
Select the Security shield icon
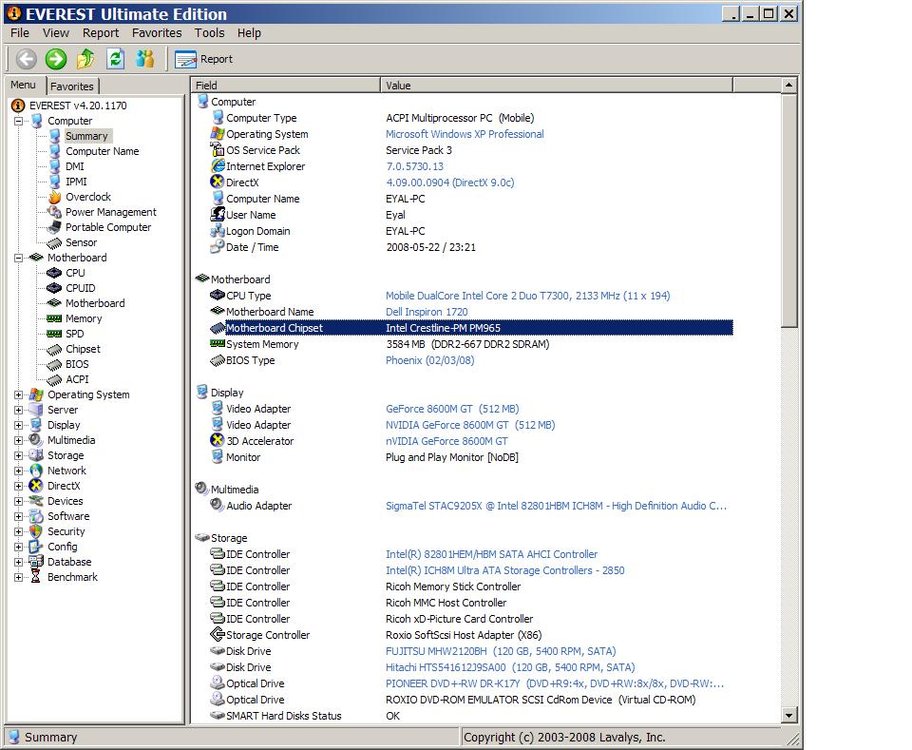point(36,531)
